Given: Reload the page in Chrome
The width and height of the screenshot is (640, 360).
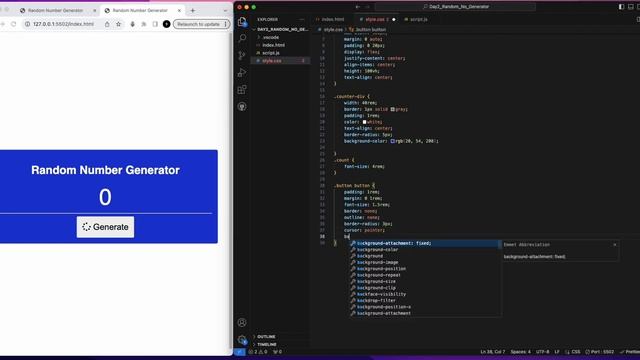Looking at the screenshot, I should point(13,24).
